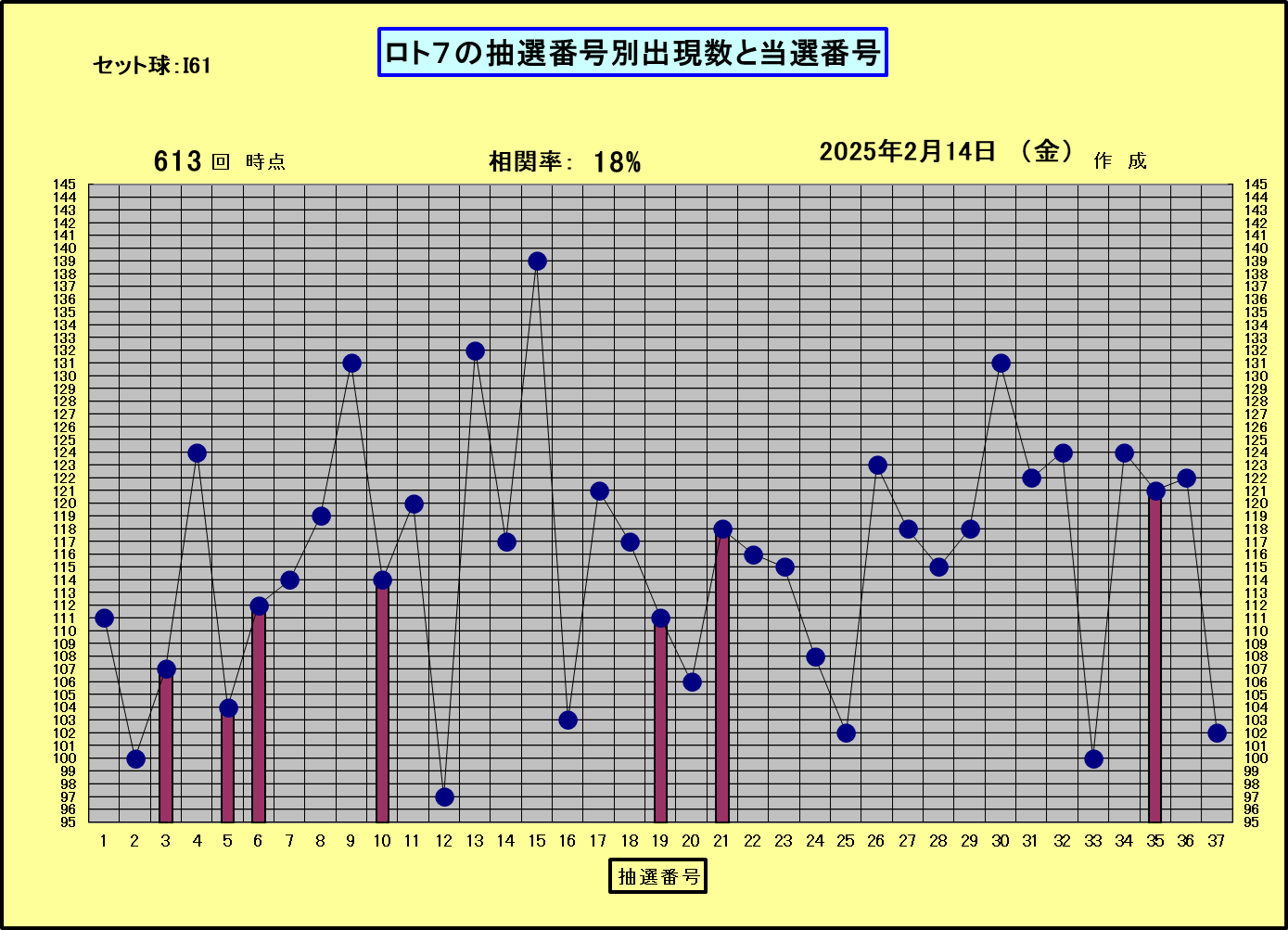The height and width of the screenshot is (930, 1288).
Task: Click the data point for number 32 at 124
Action: point(1063,452)
